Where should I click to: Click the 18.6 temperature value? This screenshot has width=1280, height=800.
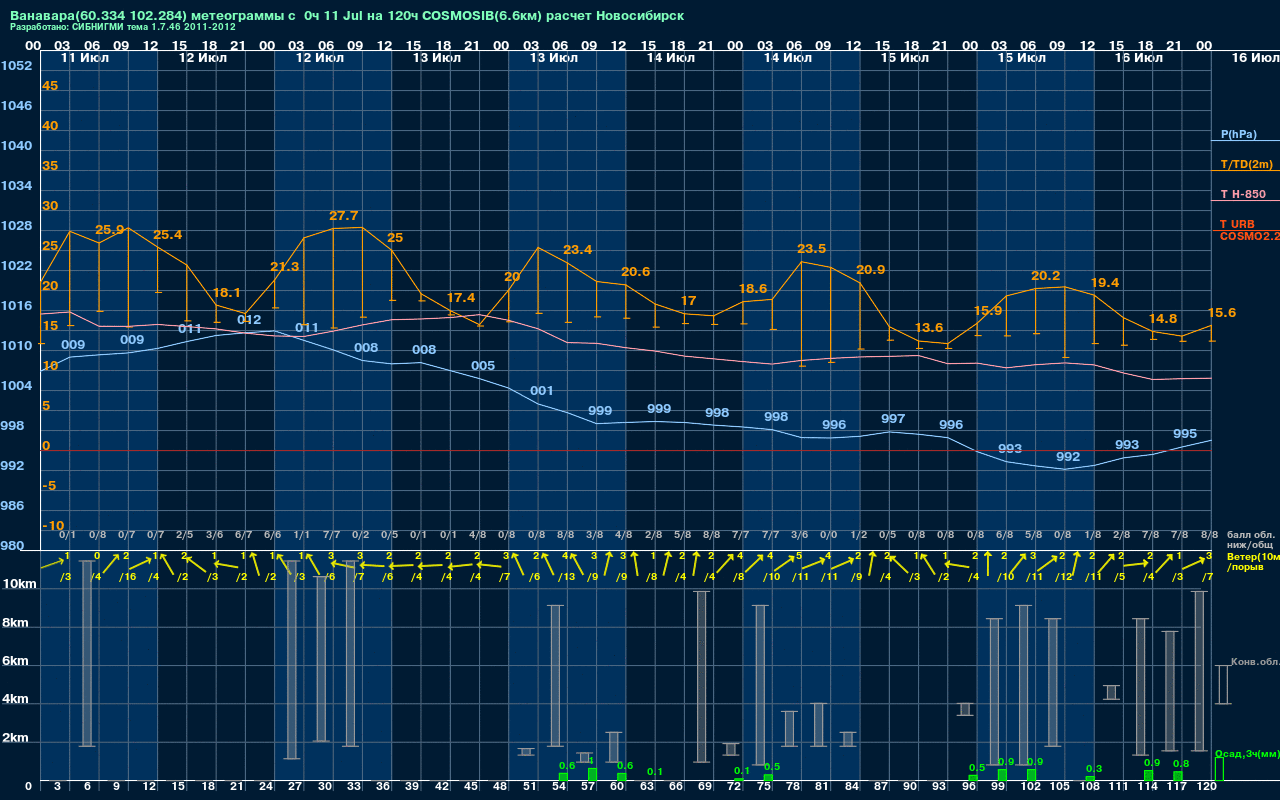(753, 289)
